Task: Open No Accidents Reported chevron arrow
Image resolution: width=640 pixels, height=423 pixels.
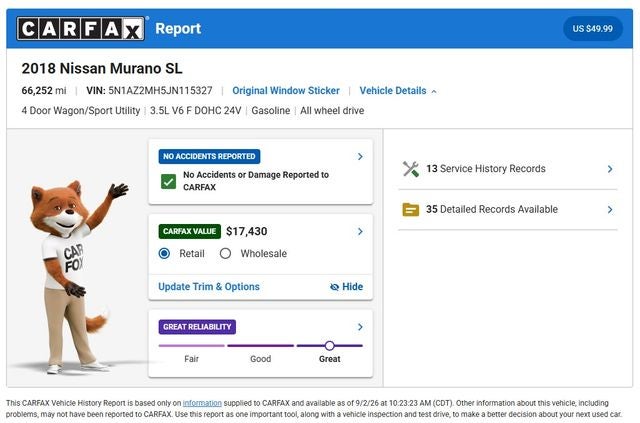Action: (x=360, y=156)
